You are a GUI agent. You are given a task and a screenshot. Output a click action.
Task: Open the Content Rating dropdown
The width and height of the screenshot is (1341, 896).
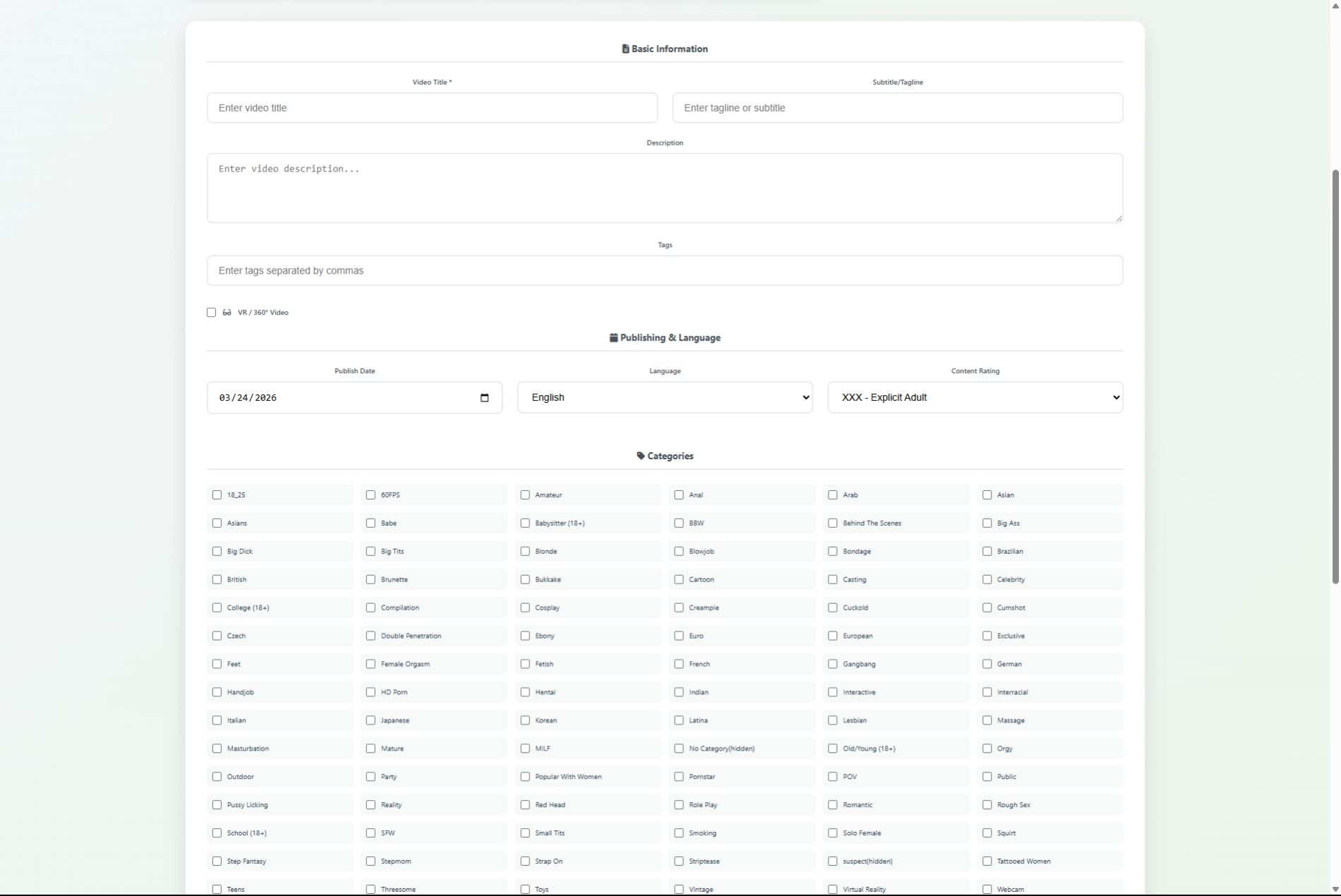[975, 398]
